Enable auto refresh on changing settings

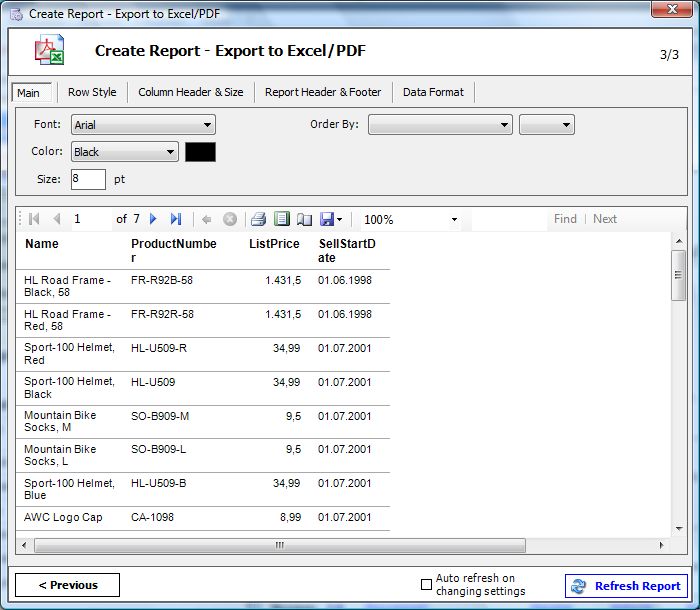(426, 585)
